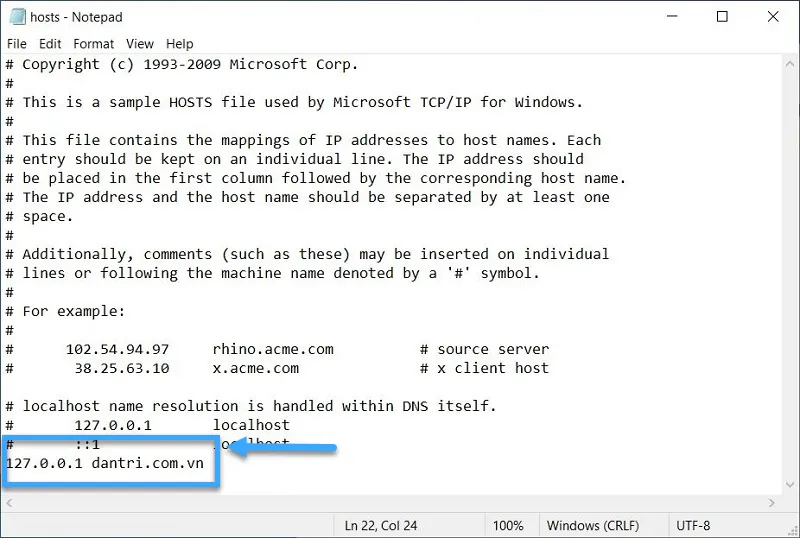
Task: Click on the 127.0.0.1 localhost comment line
Action: click(147, 425)
